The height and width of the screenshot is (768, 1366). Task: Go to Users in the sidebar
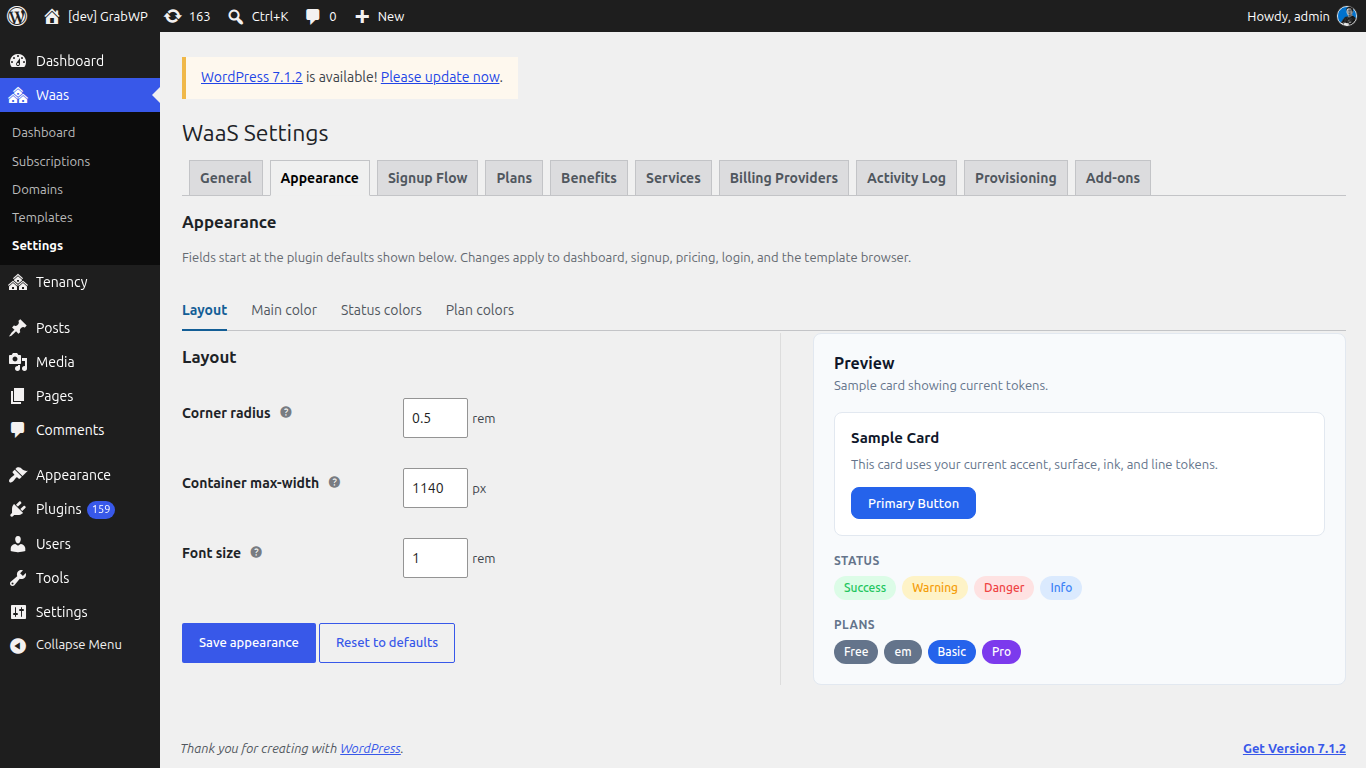click(80, 544)
